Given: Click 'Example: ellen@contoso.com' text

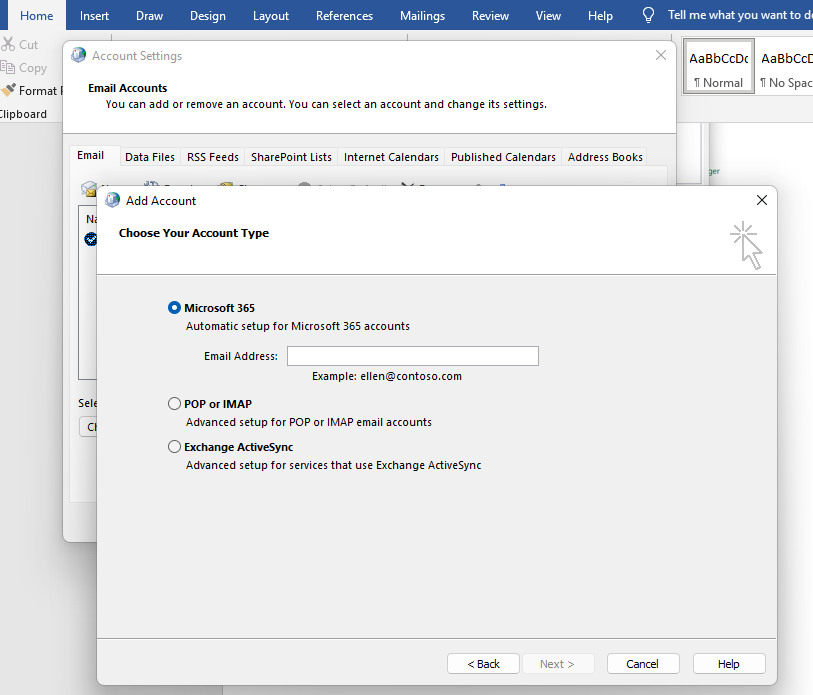Looking at the screenshot, I should pyautogui.click(x=387, y=376).
